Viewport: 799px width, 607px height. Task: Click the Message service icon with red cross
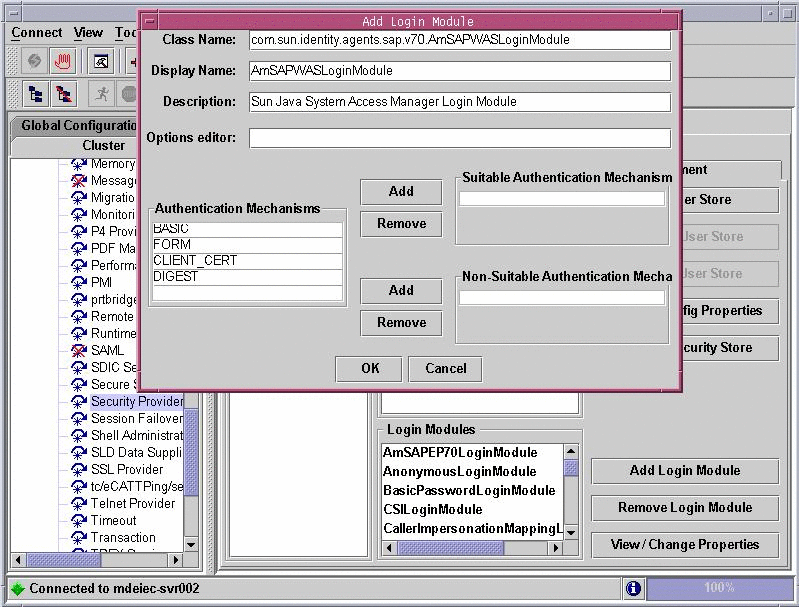click(78, 180)
